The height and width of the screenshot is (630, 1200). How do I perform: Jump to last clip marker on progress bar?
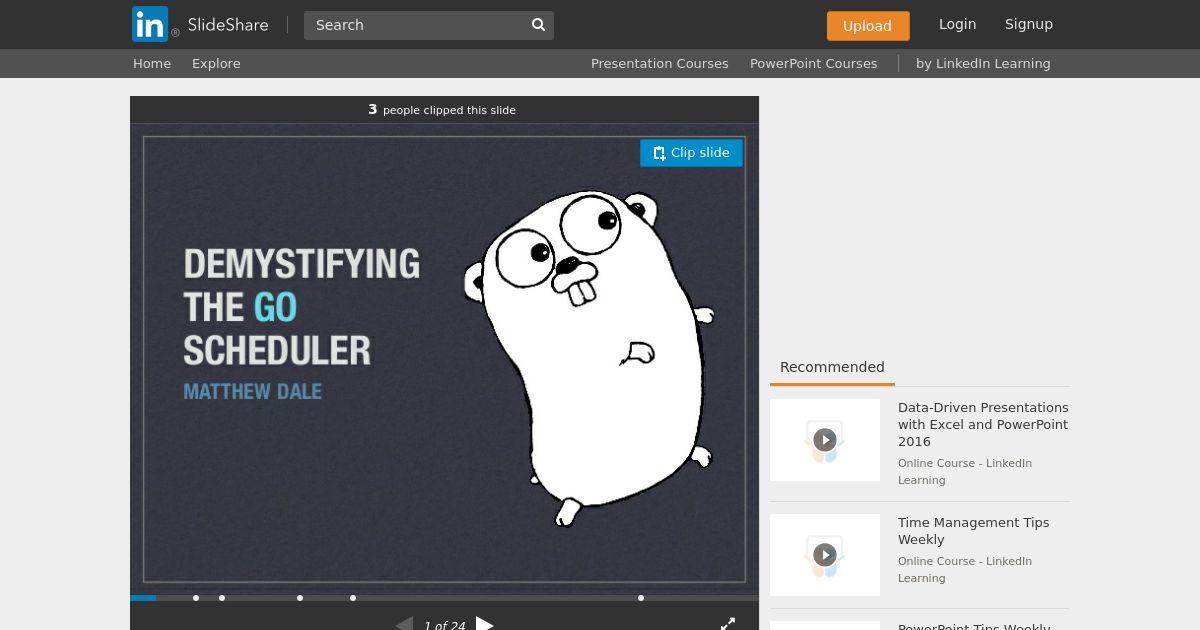tap(641, 598)
